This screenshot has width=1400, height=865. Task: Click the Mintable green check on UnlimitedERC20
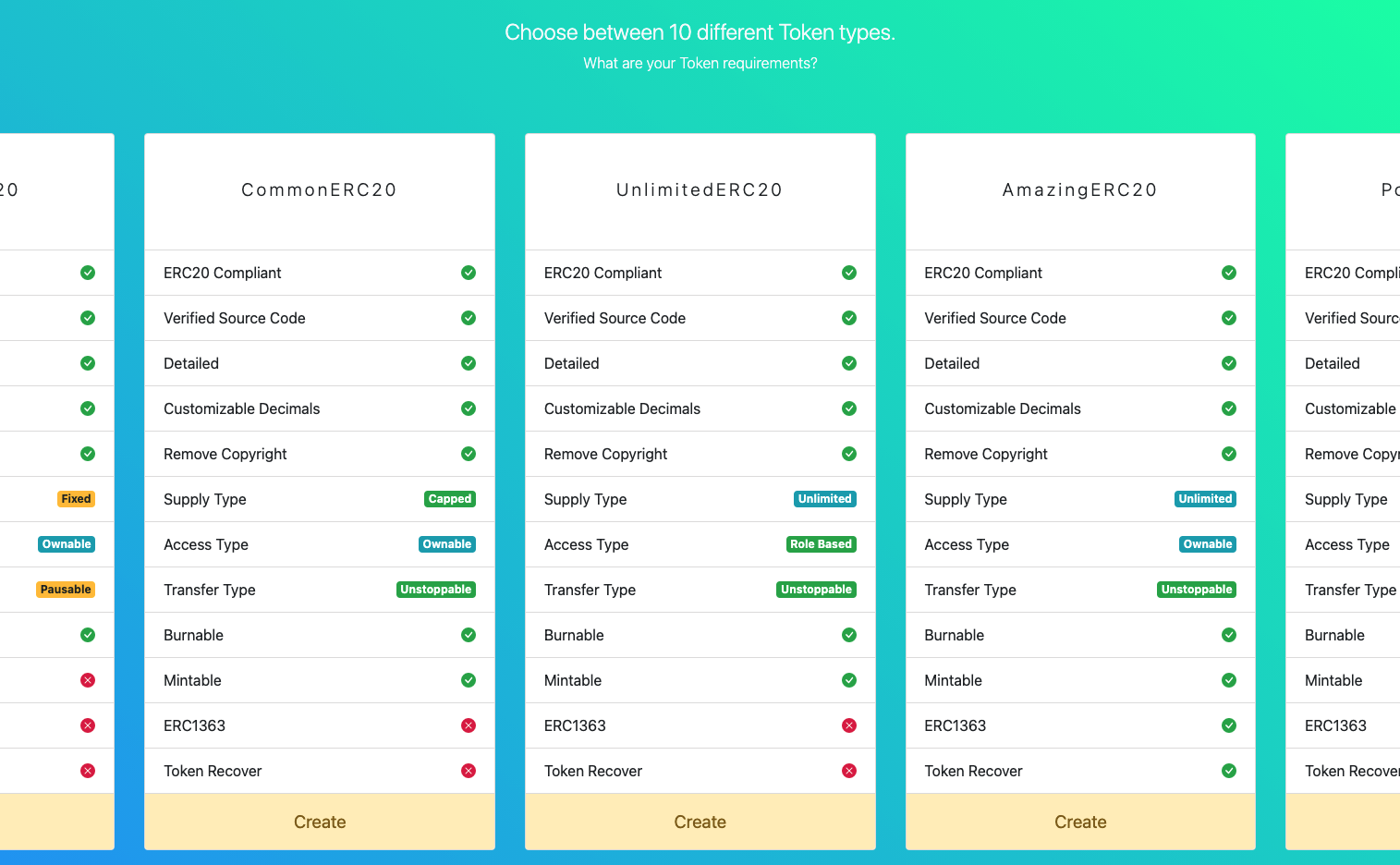849,680
